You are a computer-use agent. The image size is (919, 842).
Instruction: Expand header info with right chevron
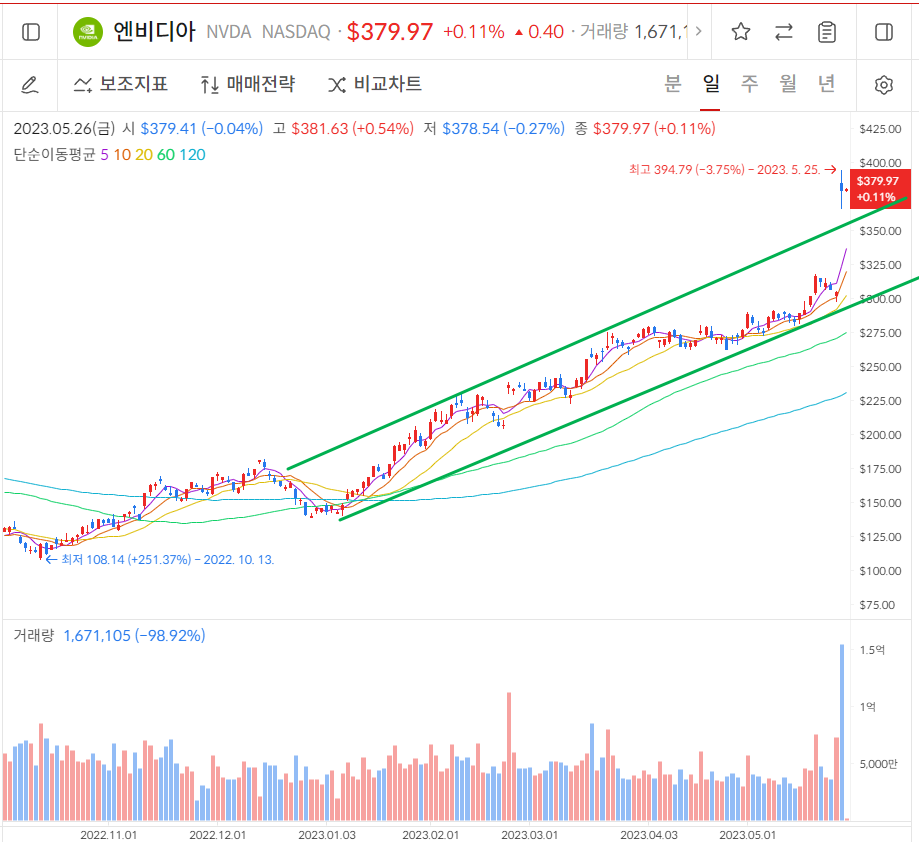click(x=698, y=31)
